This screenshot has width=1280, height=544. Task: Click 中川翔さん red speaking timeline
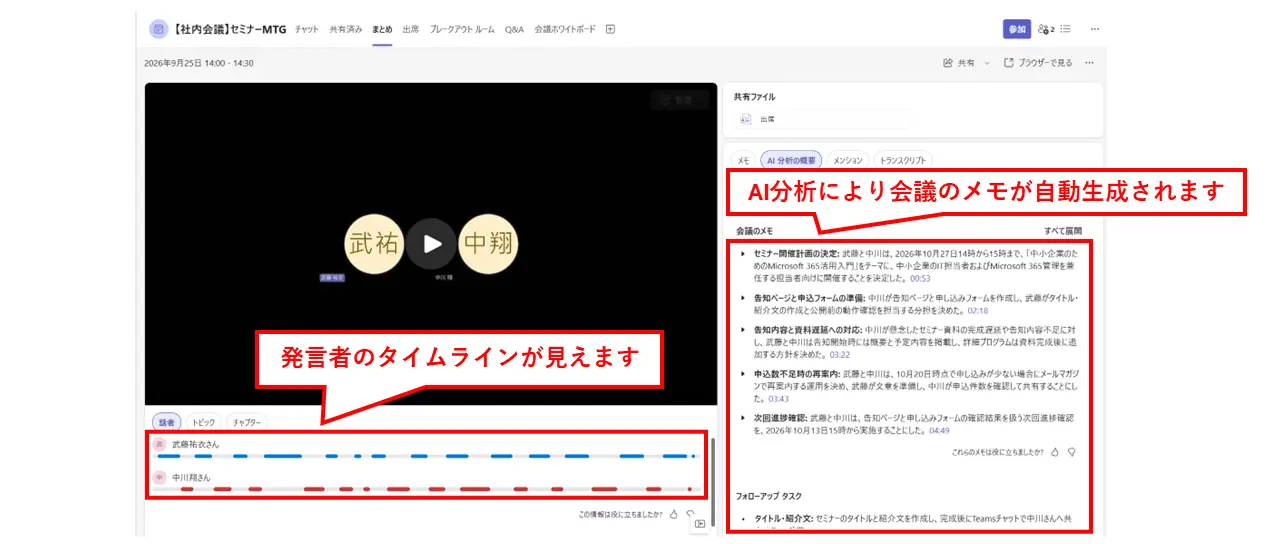click(426, 489)
